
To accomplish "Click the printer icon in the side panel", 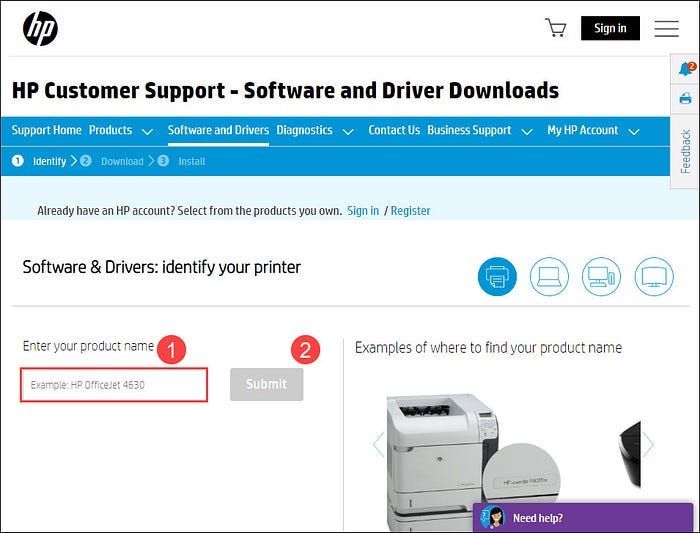I will tap(685, 98).
